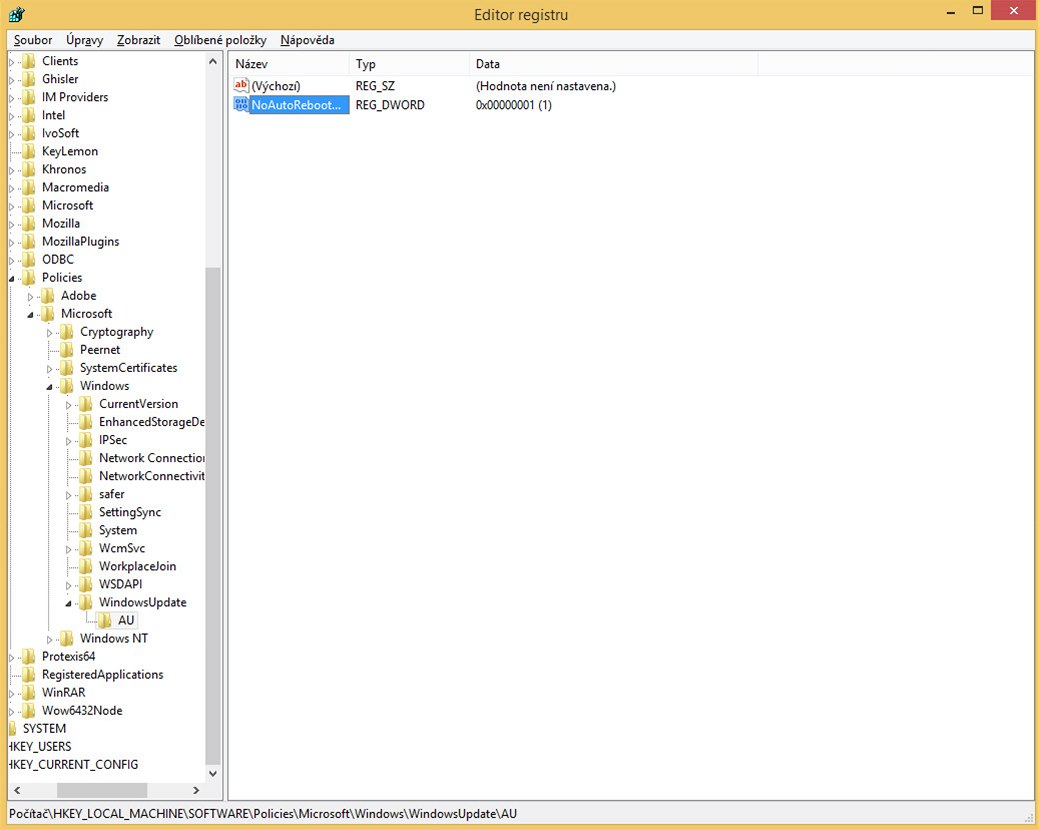Open the Soubor menu

click(x=33, y=40)
